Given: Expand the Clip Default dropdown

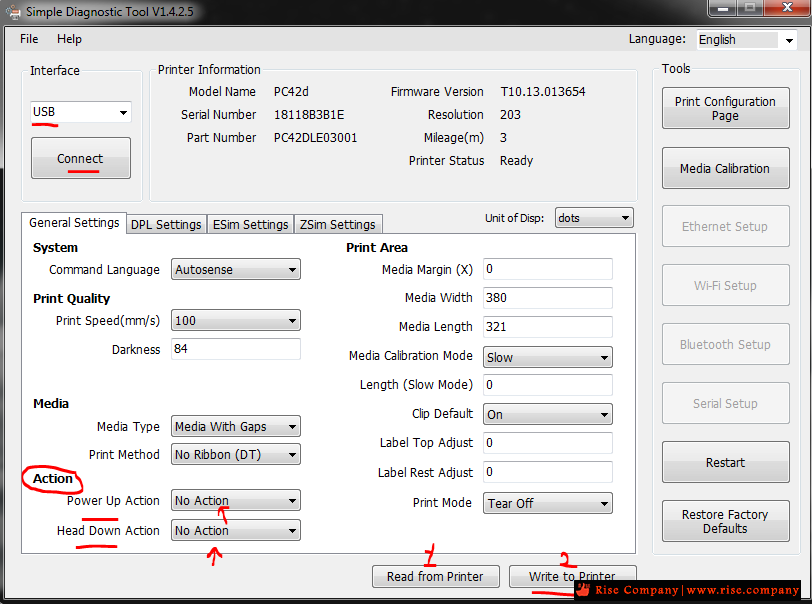Looking at the screenshot, I should click(548, 414).
